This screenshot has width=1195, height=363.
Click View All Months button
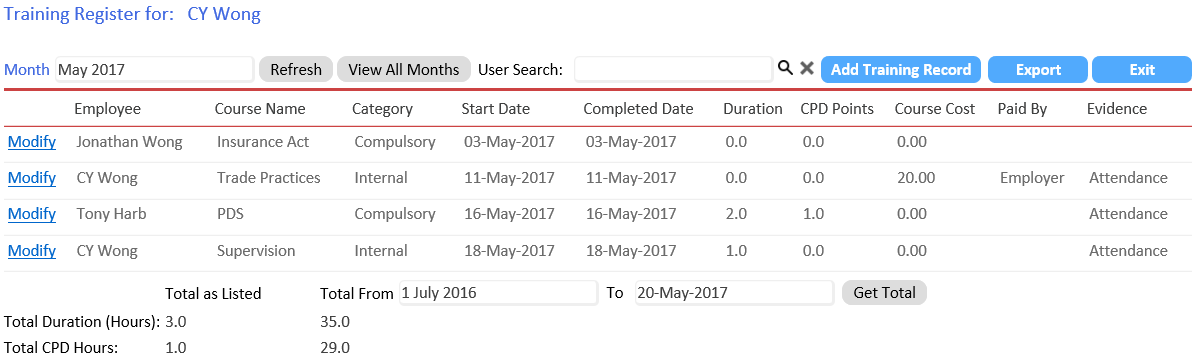(404, 69)
